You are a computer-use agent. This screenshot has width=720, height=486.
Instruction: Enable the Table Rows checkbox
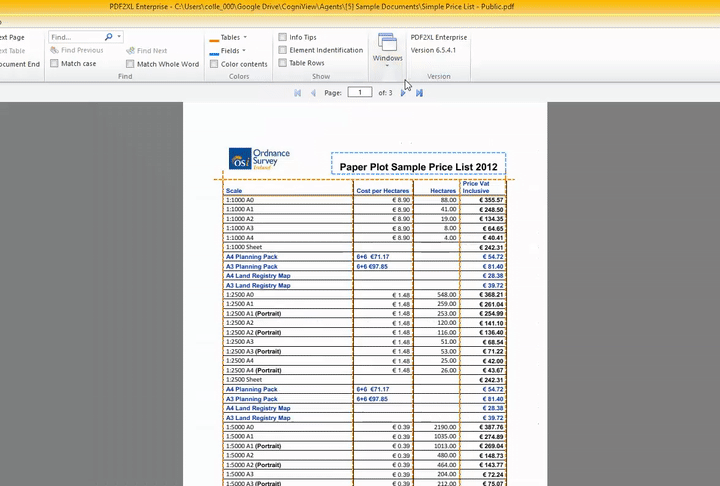click(x=283, y=63)
